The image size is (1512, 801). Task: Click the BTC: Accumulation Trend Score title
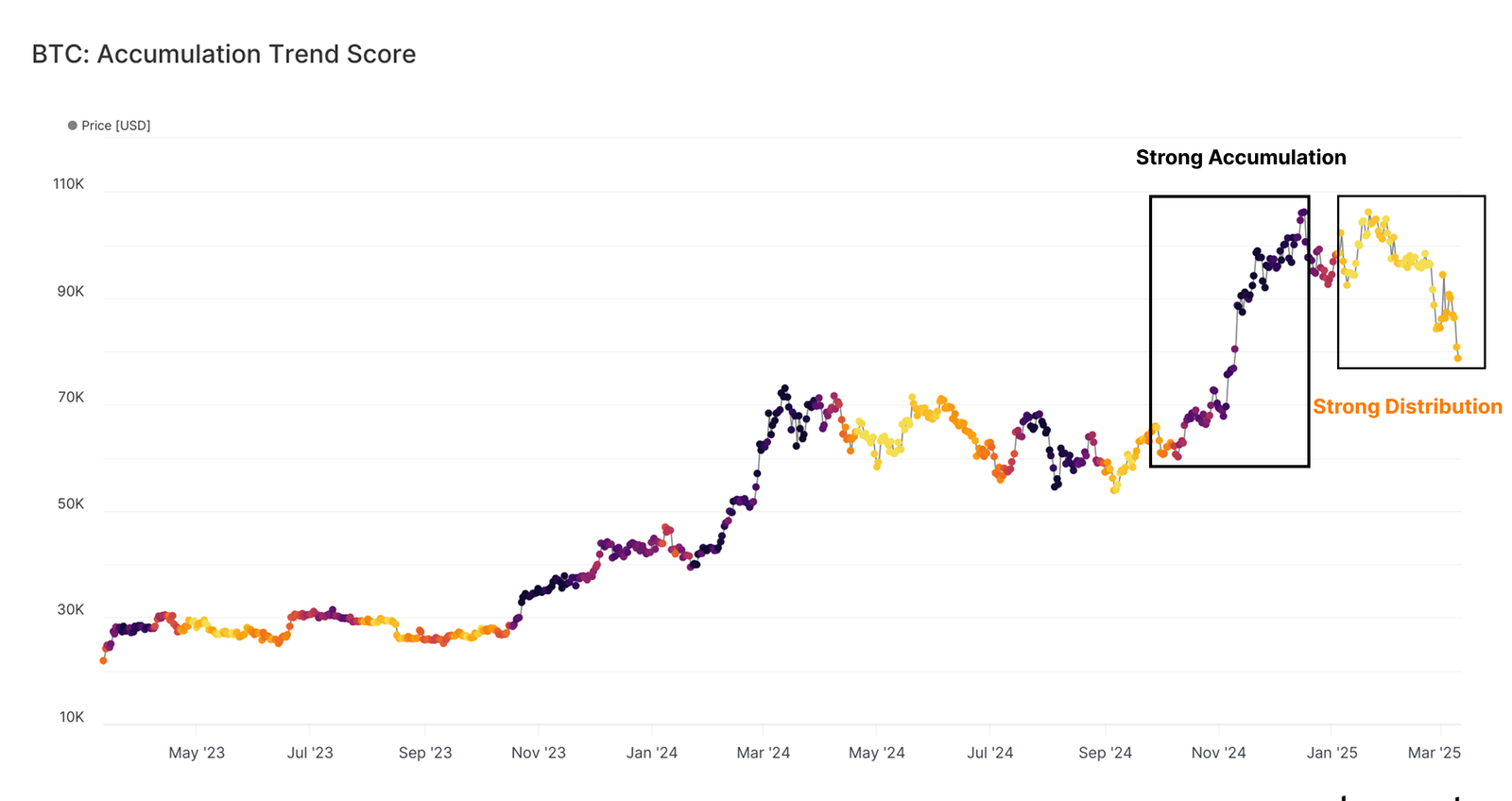[224, 54]
